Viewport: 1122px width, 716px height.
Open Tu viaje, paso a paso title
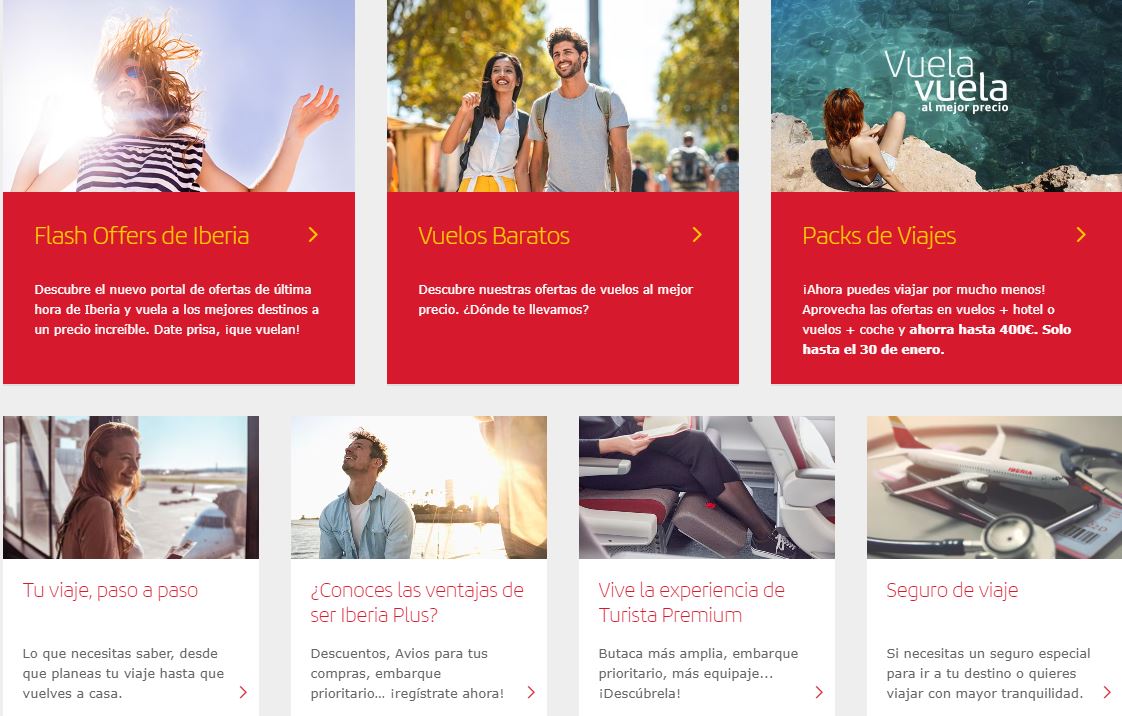pyautogui.click(x=110, y=590)
